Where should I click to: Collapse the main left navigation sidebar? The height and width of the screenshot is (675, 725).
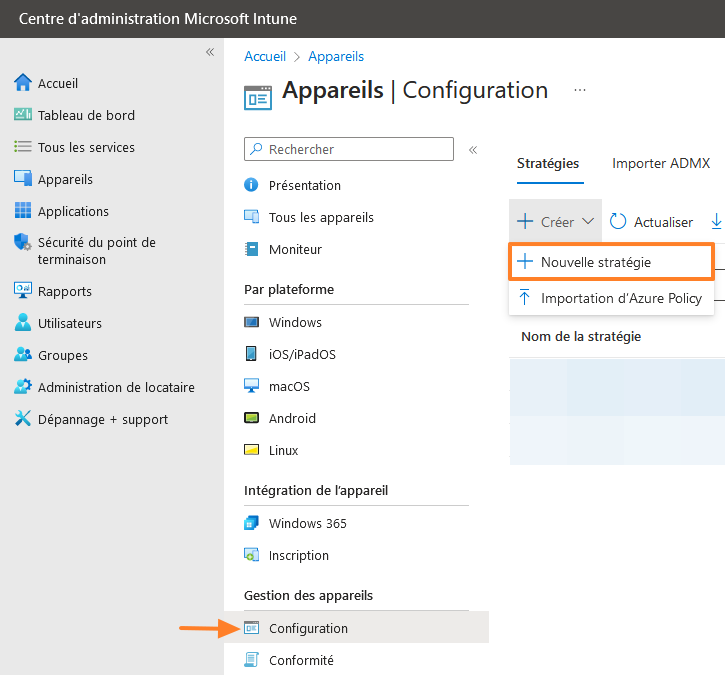click(x=210, y=52)
